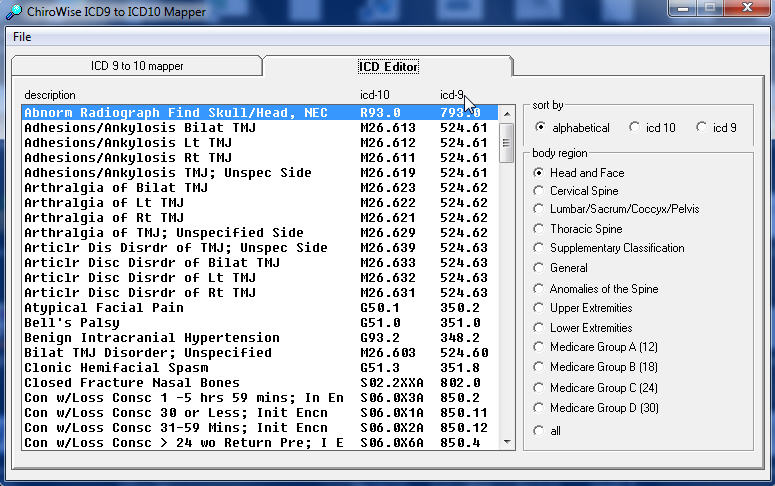Select Medicare Group D (30)
Screen dimensions: 775x486
[596, 408]
